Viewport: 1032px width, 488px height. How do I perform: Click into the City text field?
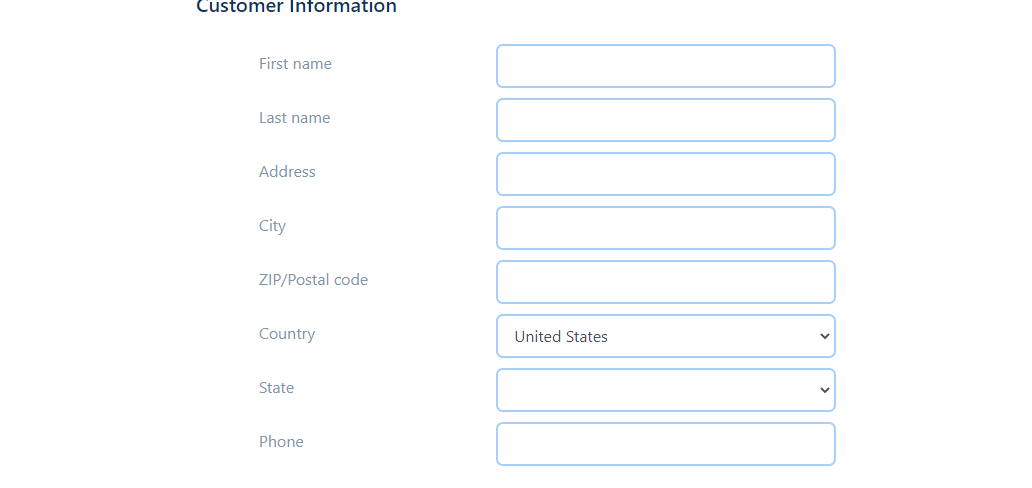pos(665,228)
